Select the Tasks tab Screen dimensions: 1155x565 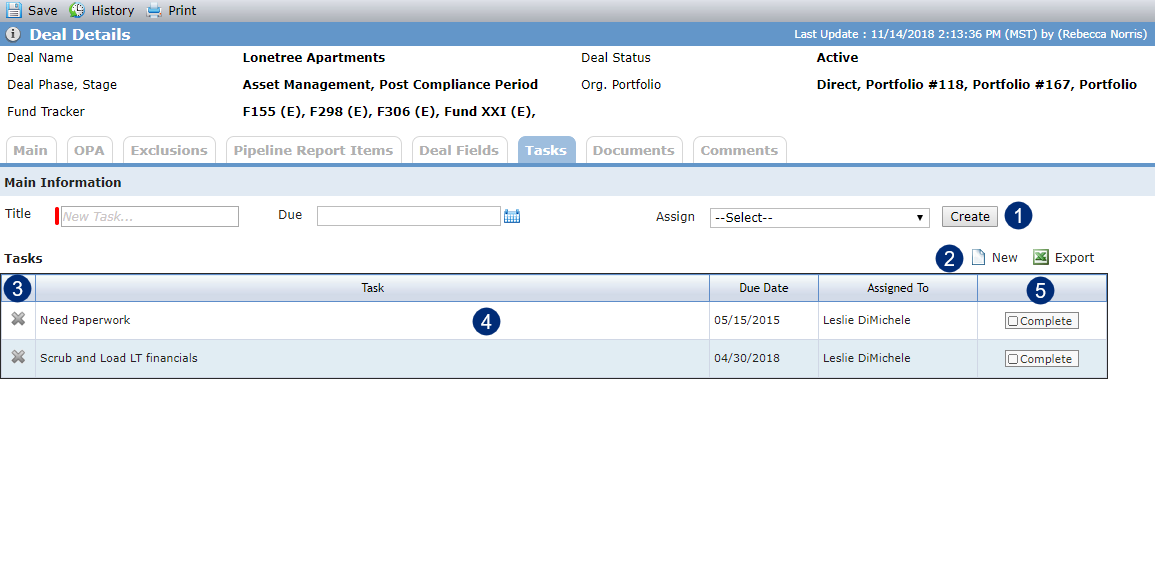[547, 150]
